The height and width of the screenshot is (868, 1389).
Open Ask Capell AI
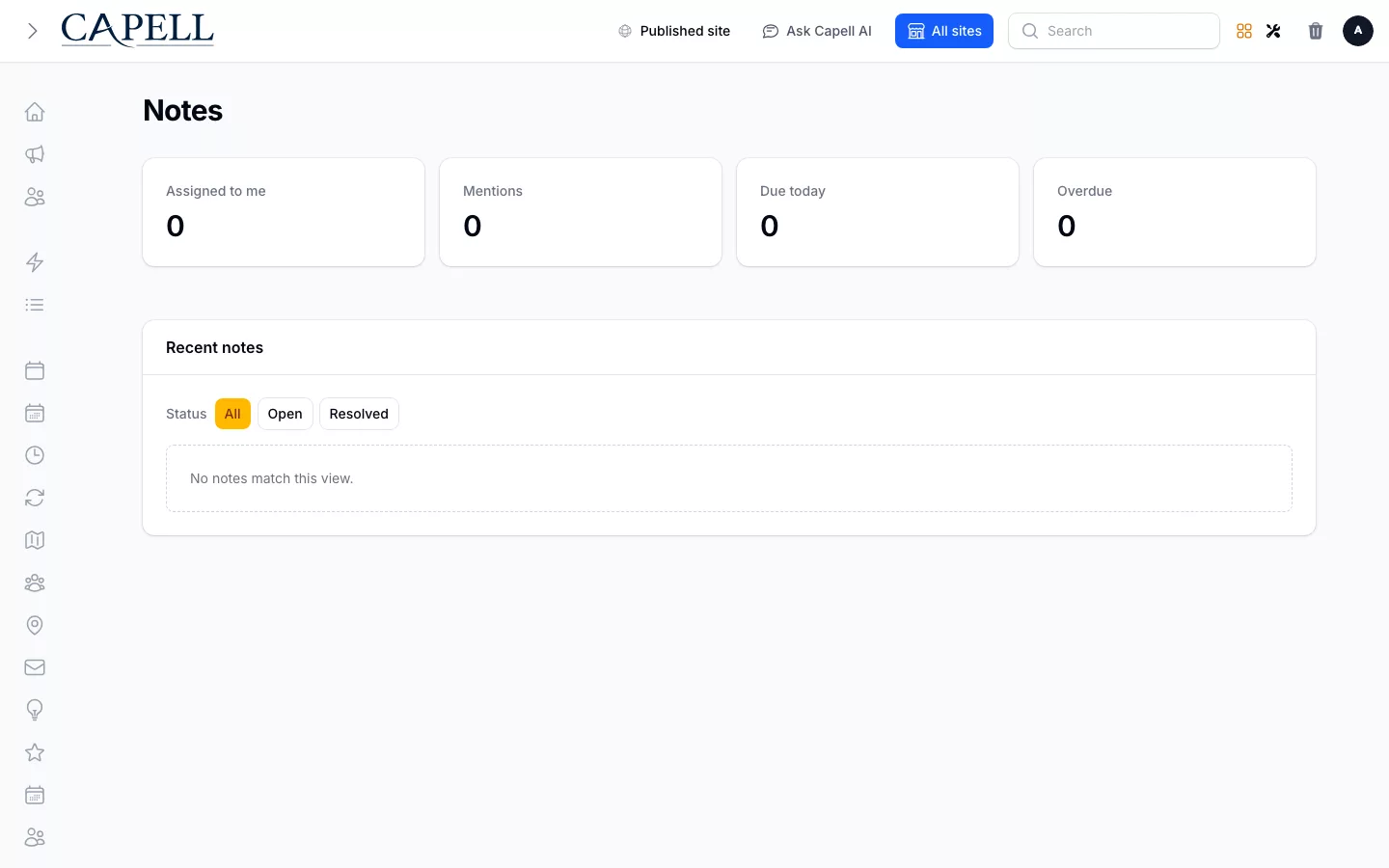click(x=817, y=31)
